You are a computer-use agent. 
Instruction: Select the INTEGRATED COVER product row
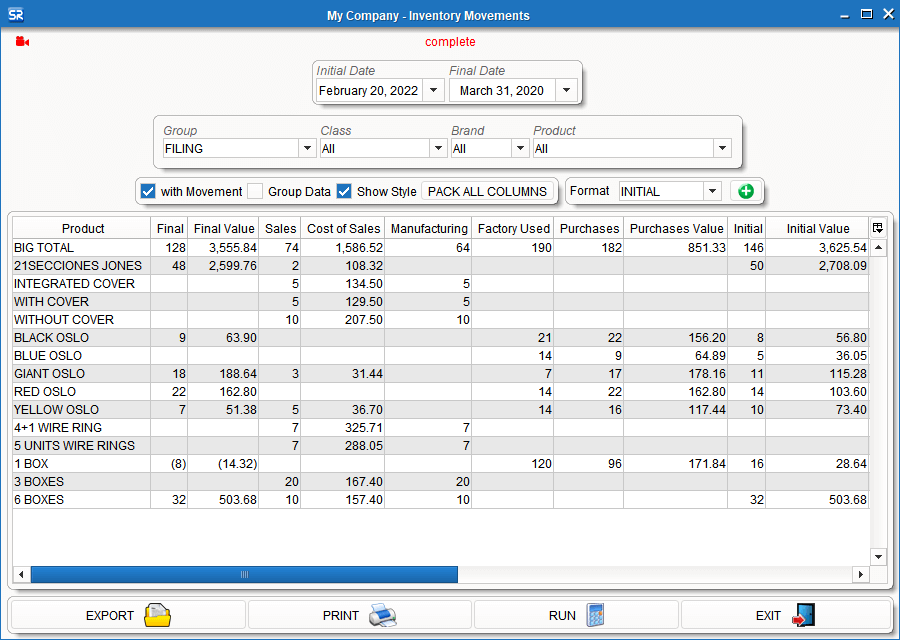coord(441,284)
